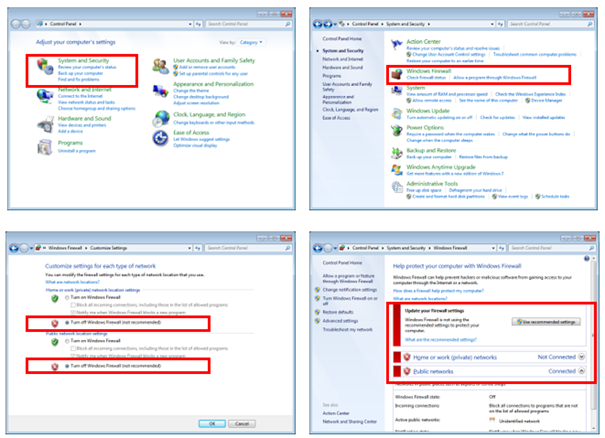Select Programs in System and Security sidebar
Image resolution: width=605 pixels, height=438 pixels.
[332, 76]
